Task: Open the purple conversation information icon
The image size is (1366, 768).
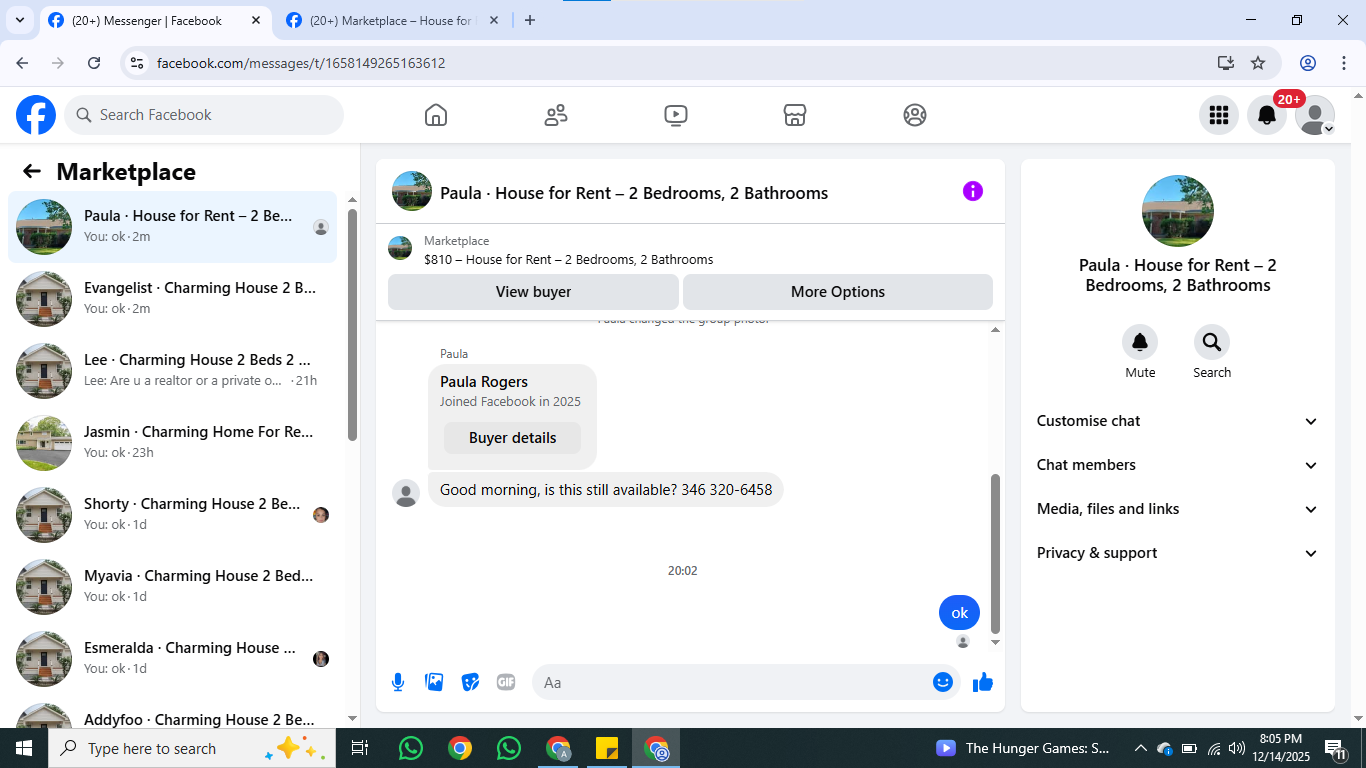Action: (973, 191)
